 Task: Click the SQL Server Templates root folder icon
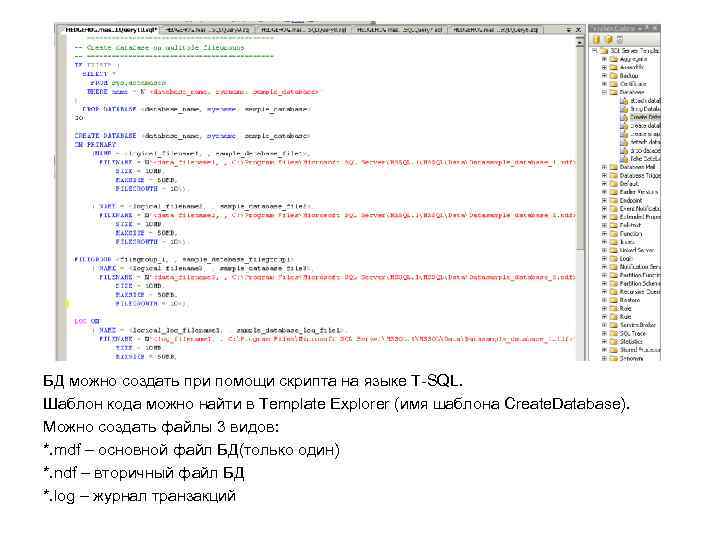(604, 51)
